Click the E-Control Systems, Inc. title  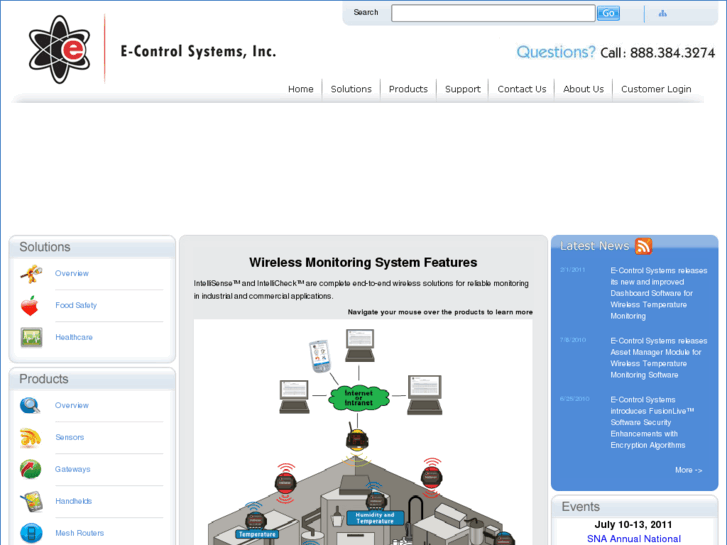198,51
